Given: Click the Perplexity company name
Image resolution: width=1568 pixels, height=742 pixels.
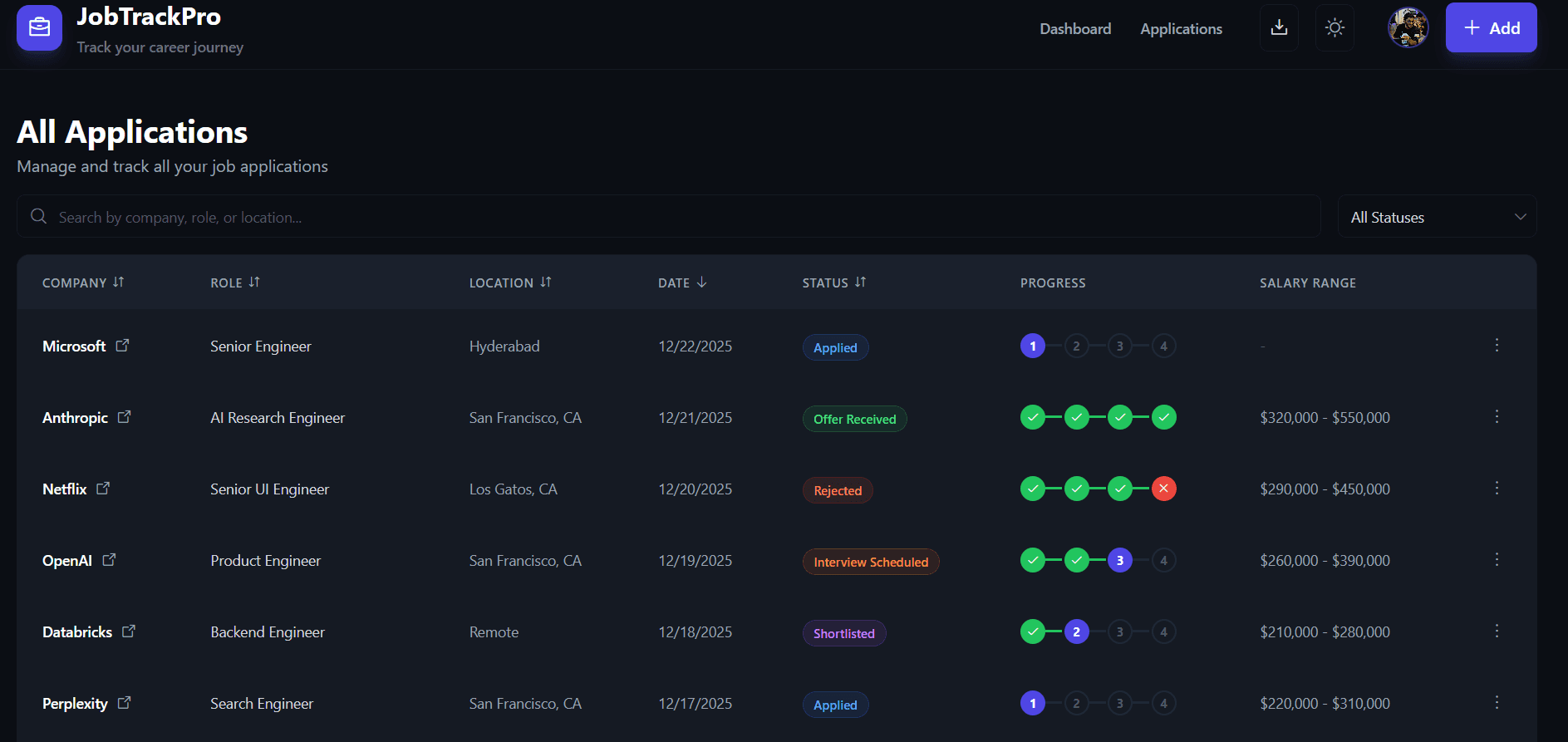Looking at the screenshot, I should point(75,703).
